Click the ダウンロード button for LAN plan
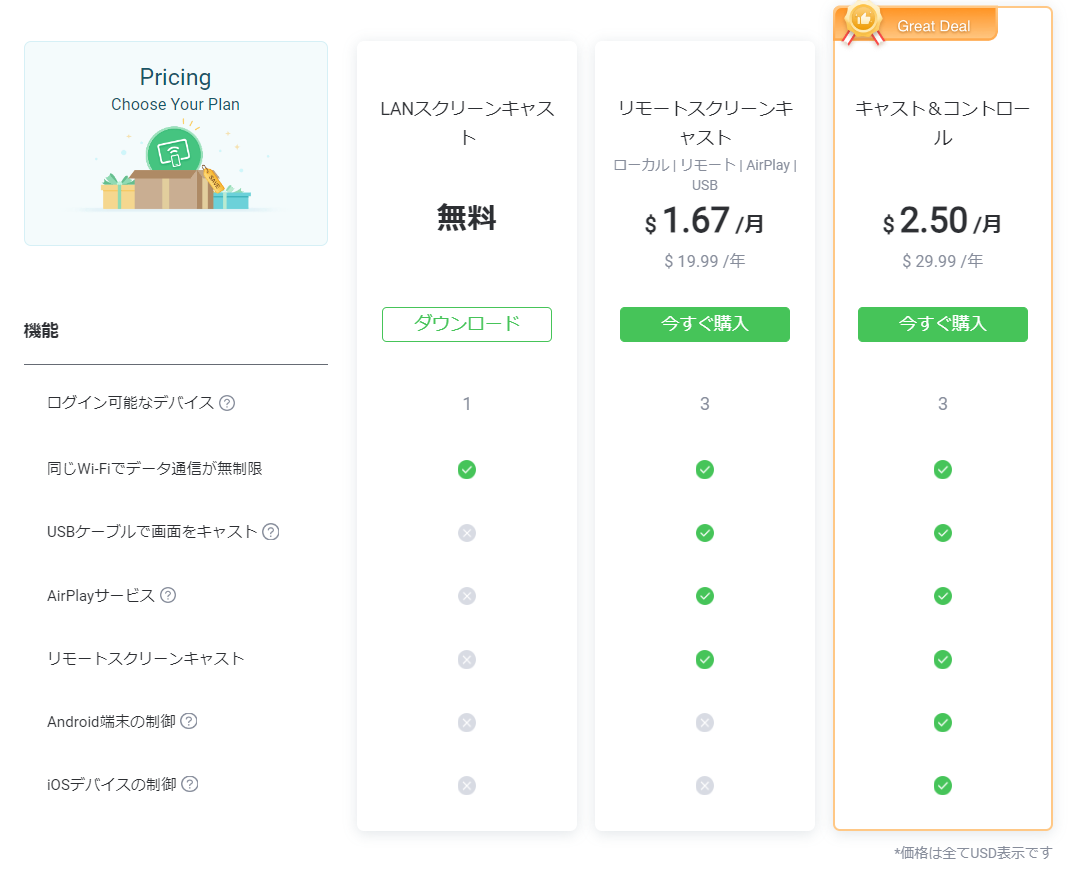 click(466, 324)
